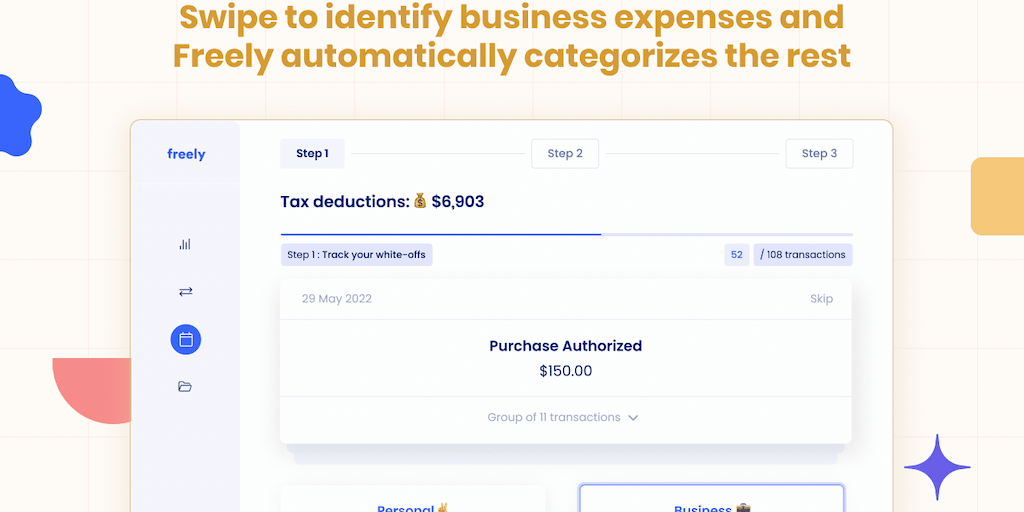Go to the Step 2 tab
This screenshot has height=512, width=1024.
click(x=565, y=153)
